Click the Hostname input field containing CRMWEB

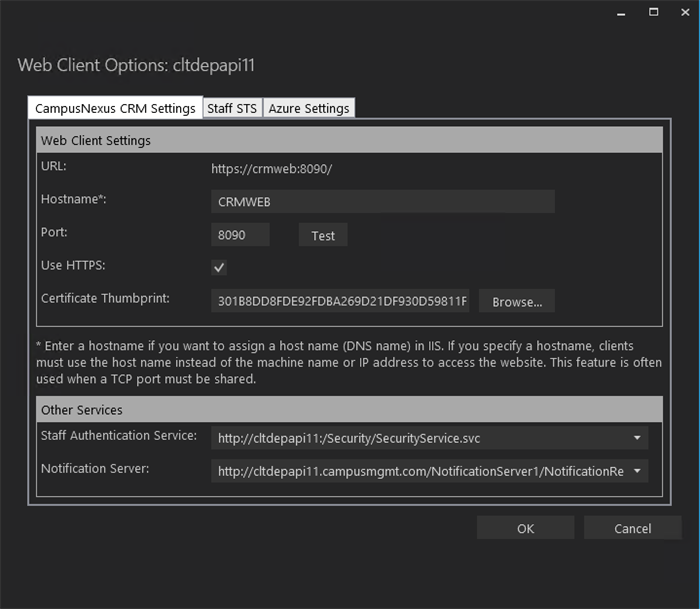click(383, 202)
